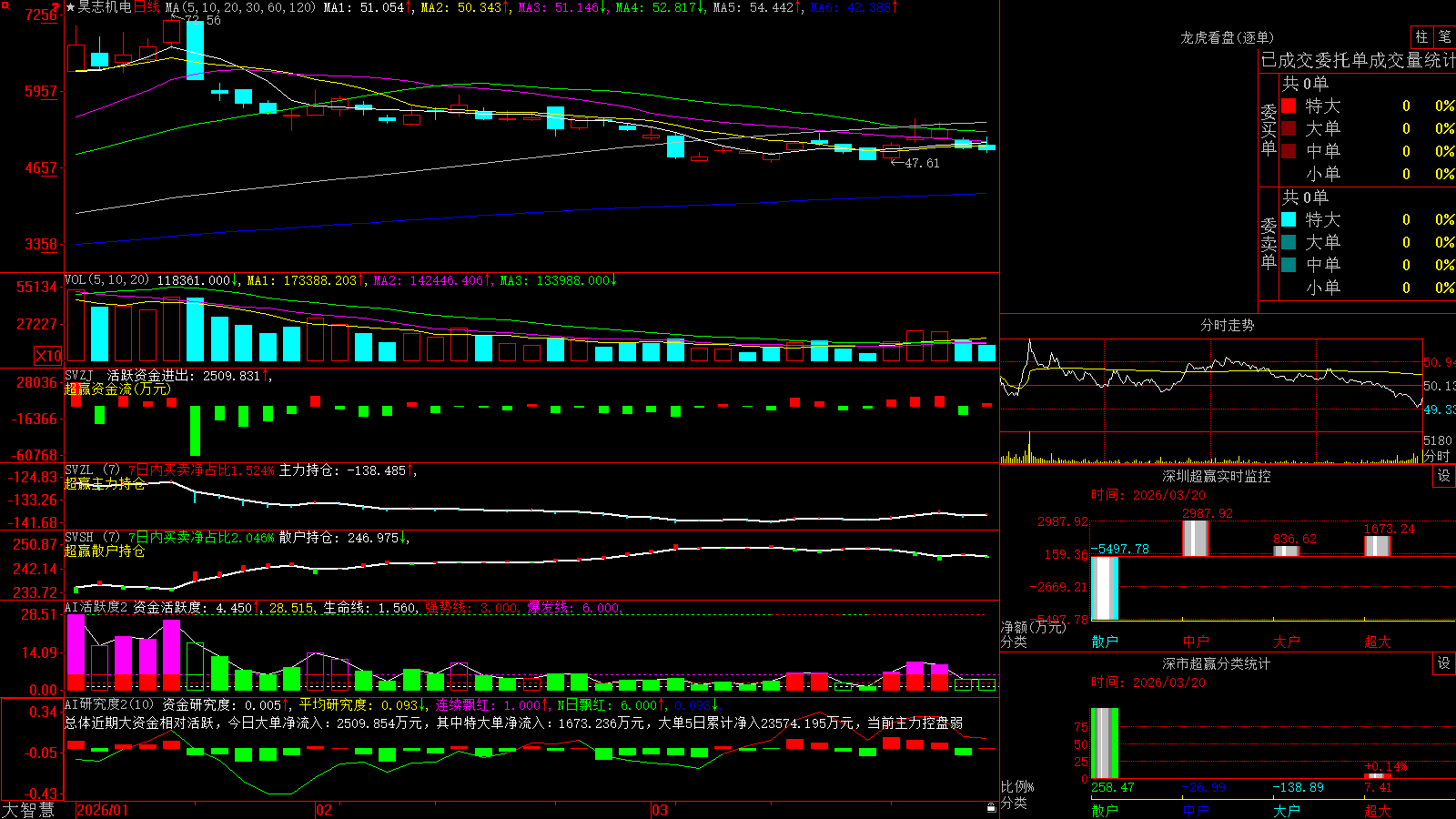Screen dimensions: 1456x819
Task: Click the 超赢散户持仓 label
Action: tap(105, 551)
